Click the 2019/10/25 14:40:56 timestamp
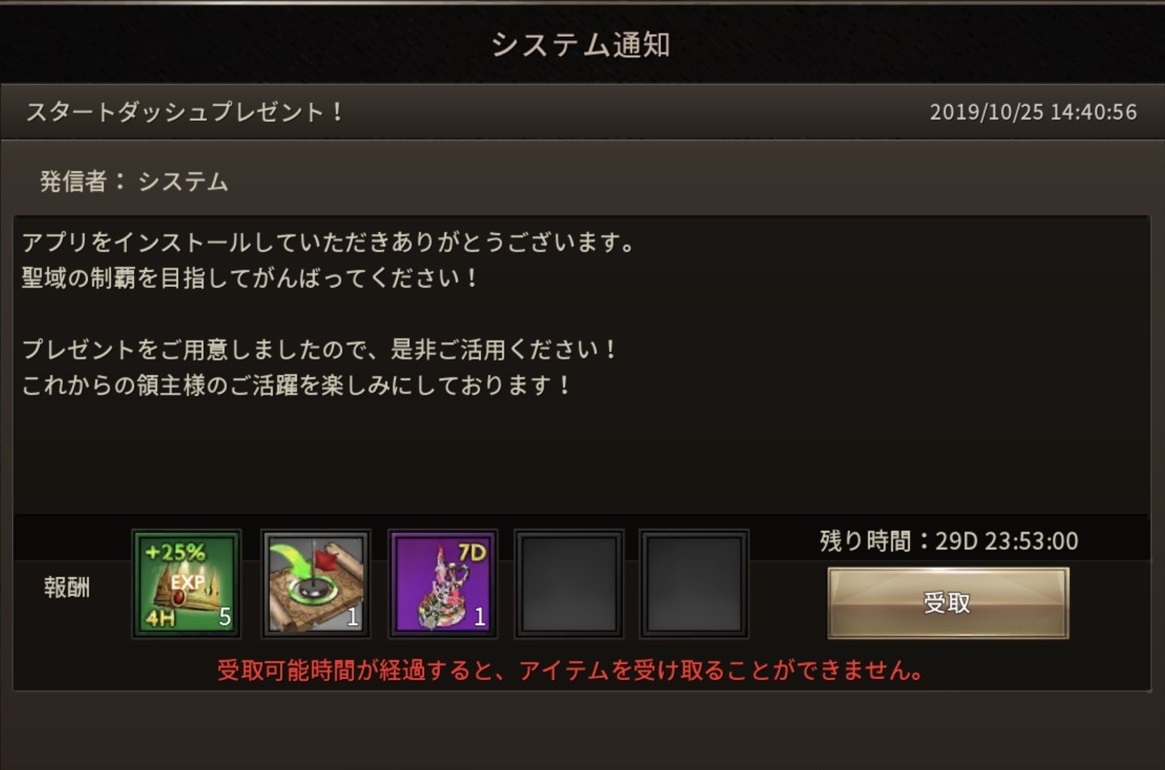The image size is (1165, 770). point(1033,112)
